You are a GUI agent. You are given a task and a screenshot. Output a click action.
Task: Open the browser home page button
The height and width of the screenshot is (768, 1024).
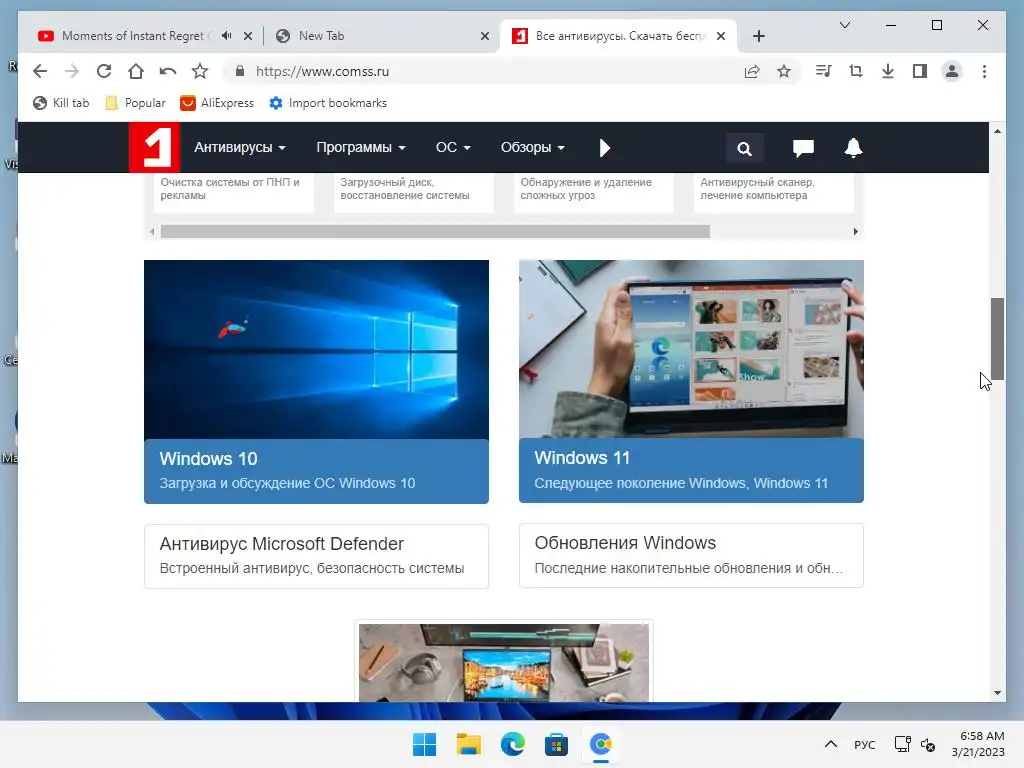136,71
